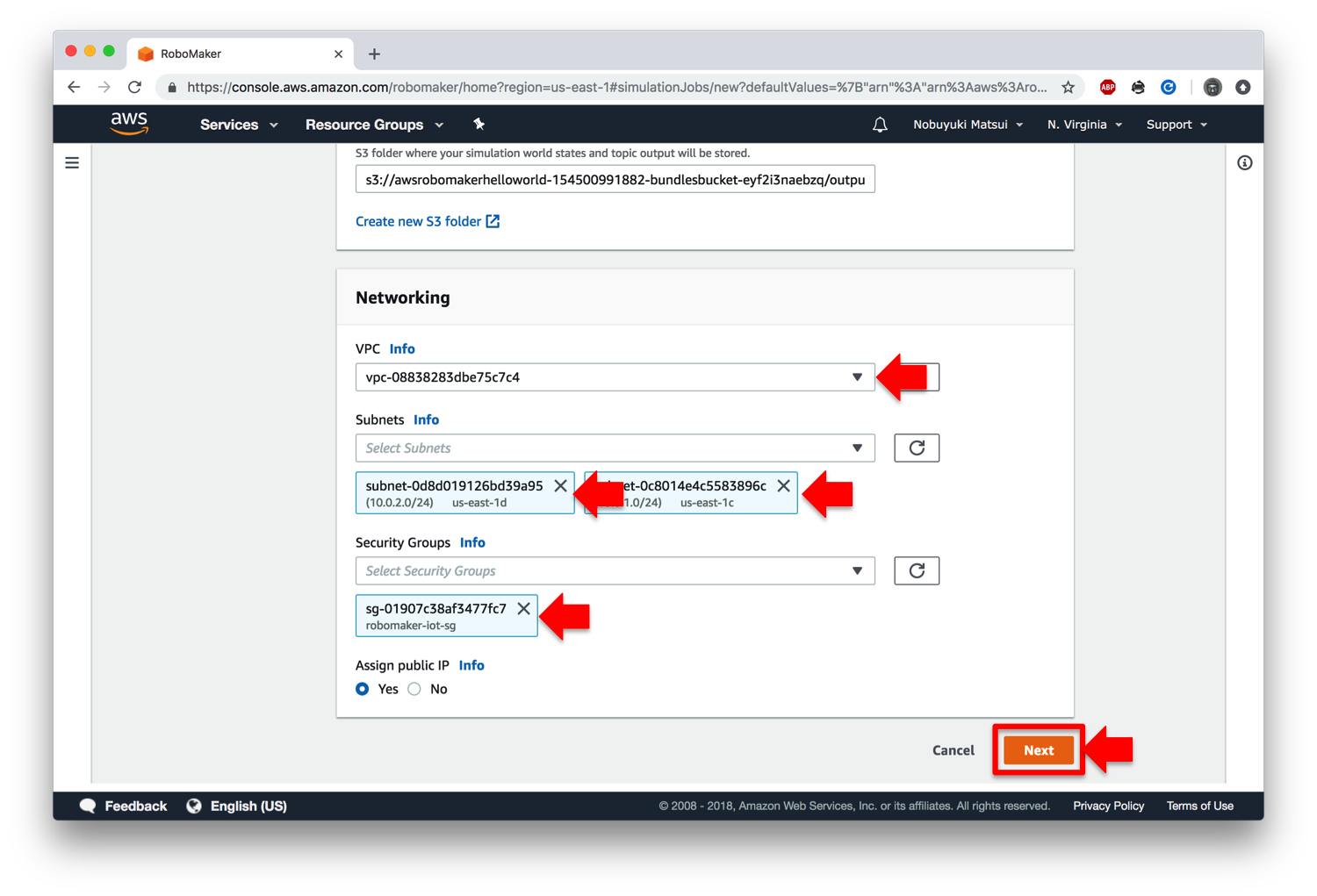This screenshot has height=896, width=1317.
Task: Click the S3 output folder path field
Action: (615, 179)
